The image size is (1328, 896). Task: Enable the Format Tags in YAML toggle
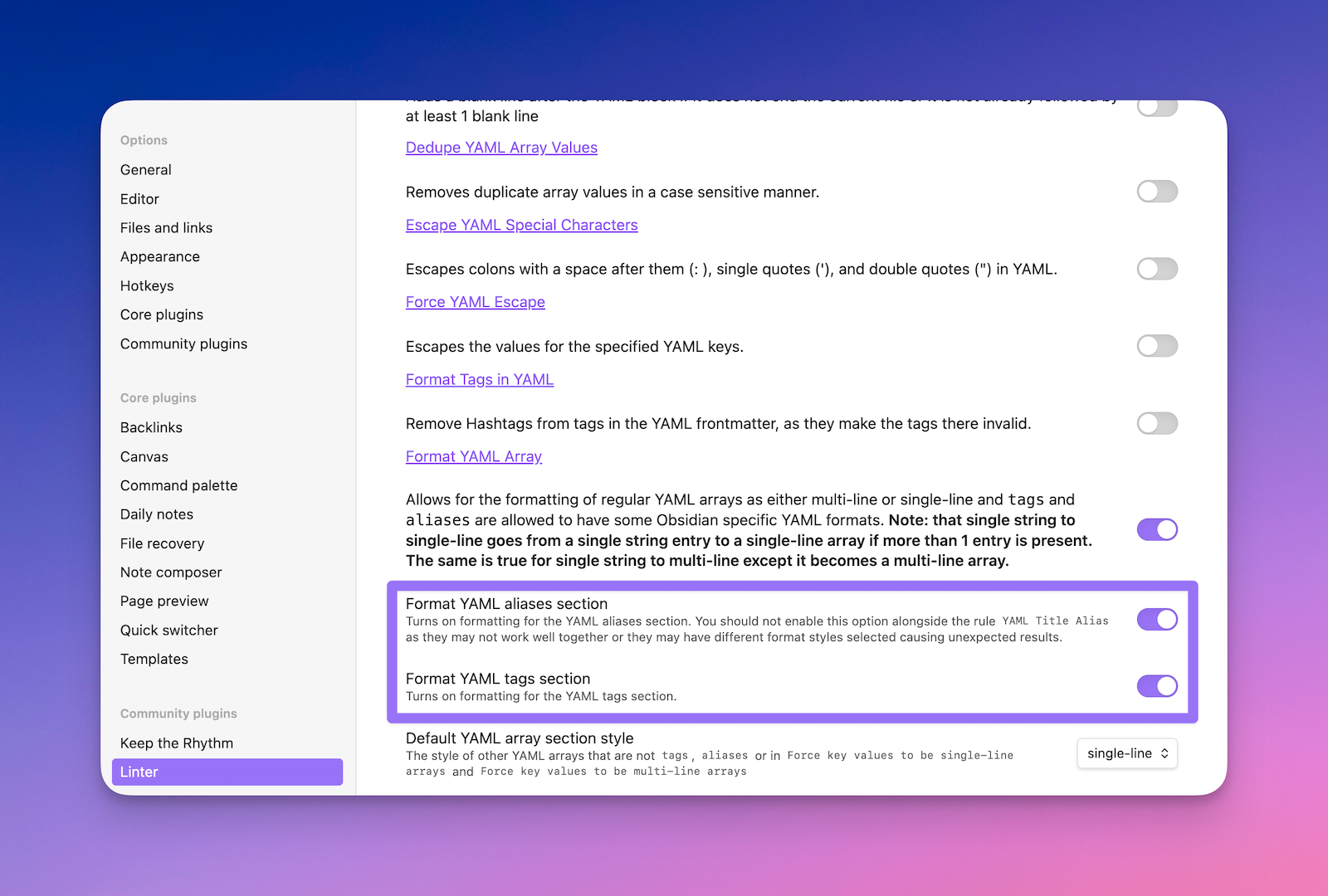pyautogui.click(x=1157, y=423)
